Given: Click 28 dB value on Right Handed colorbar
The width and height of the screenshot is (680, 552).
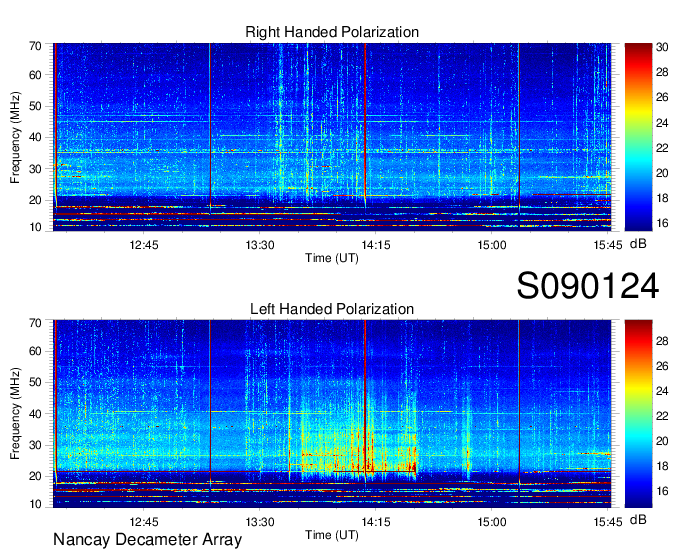Looking at the screenshot, I should (x=662, y=72).
